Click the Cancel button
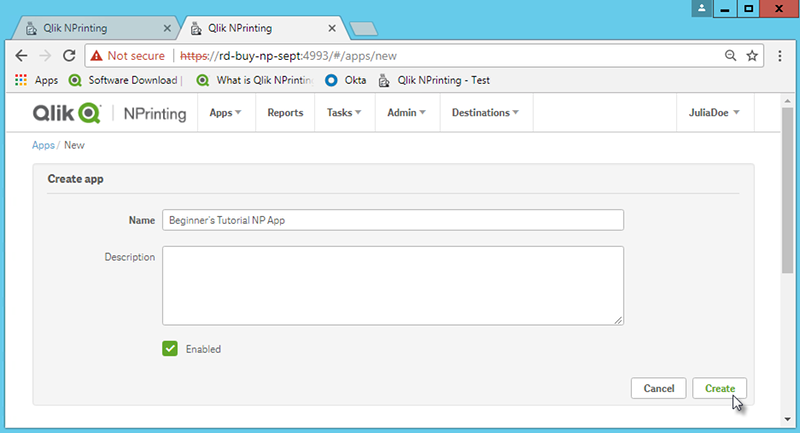 pyautogui.click(x=658, y=388)
